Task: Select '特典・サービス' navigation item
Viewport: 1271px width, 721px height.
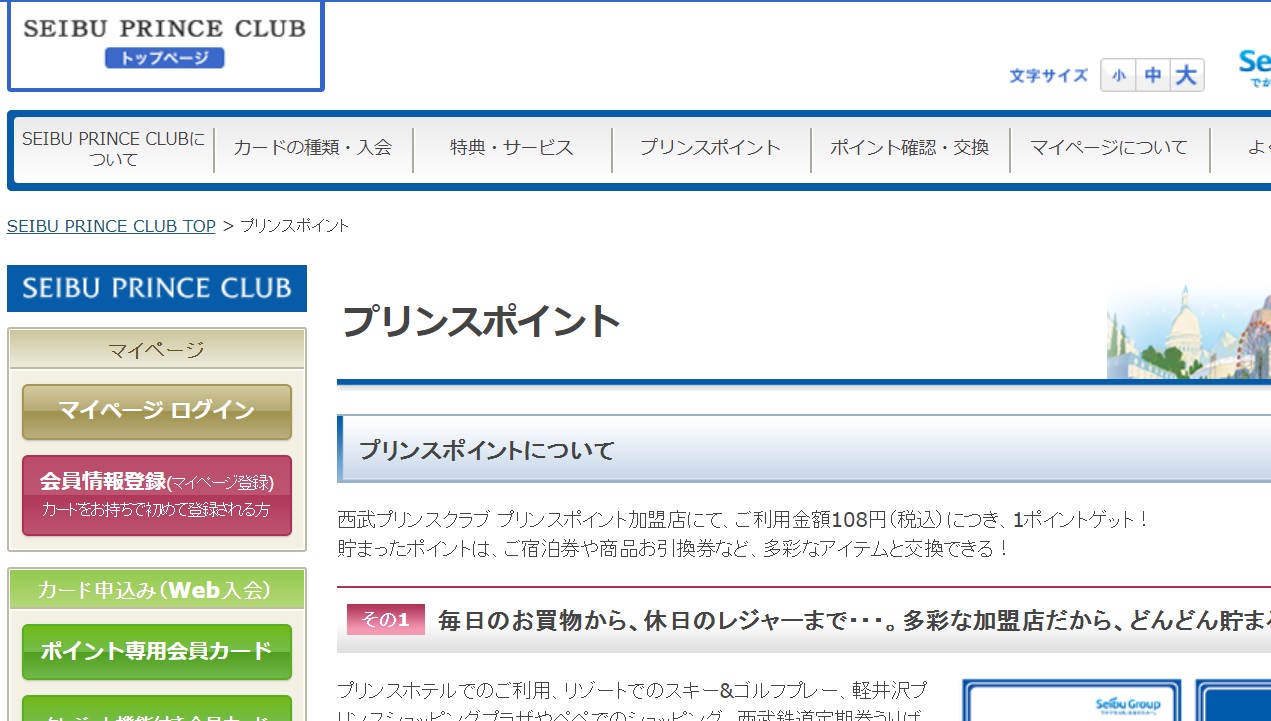Action: tap(512, 148)
